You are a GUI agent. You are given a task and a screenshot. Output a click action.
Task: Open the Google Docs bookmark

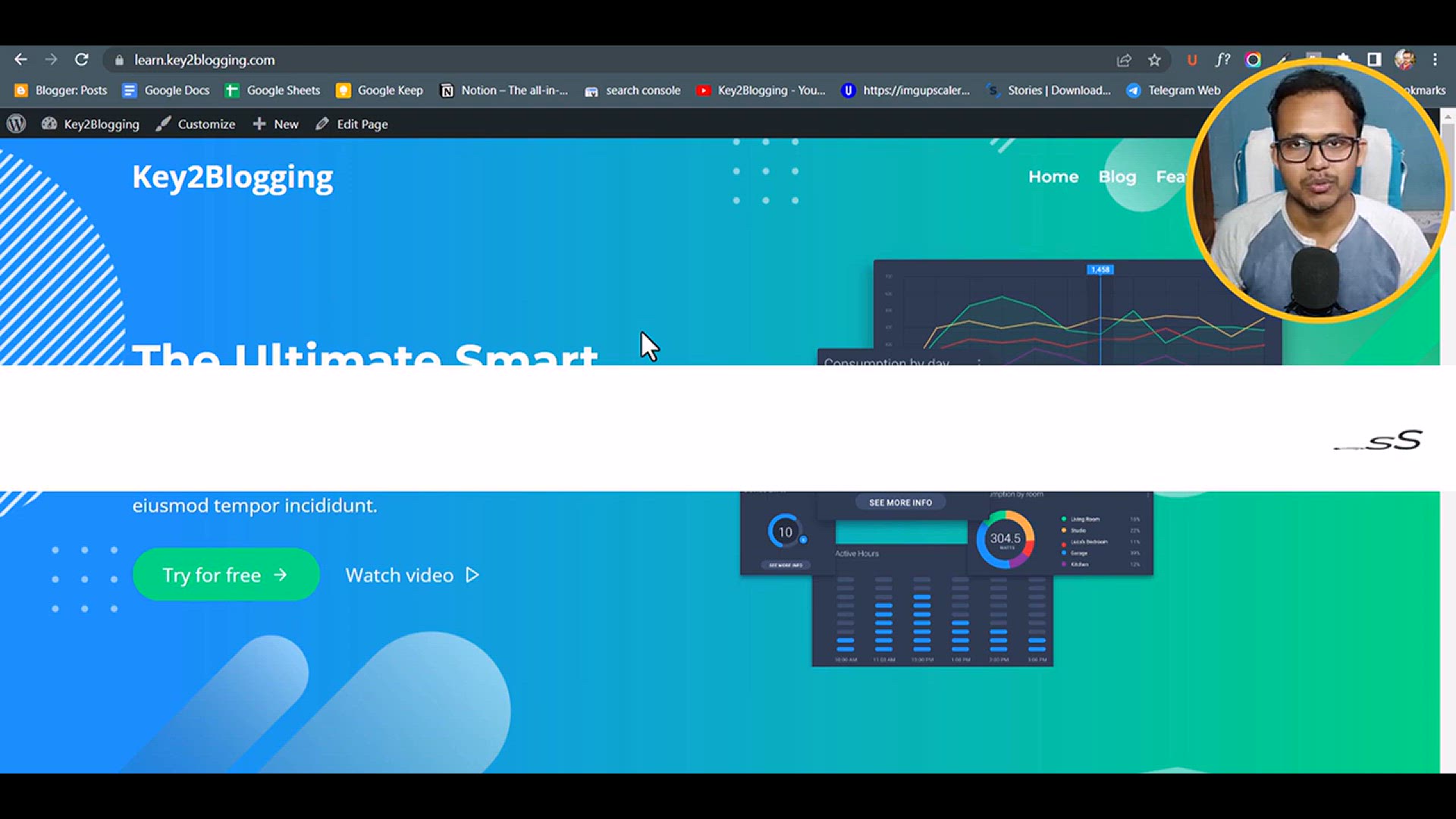tap(166, 90)
